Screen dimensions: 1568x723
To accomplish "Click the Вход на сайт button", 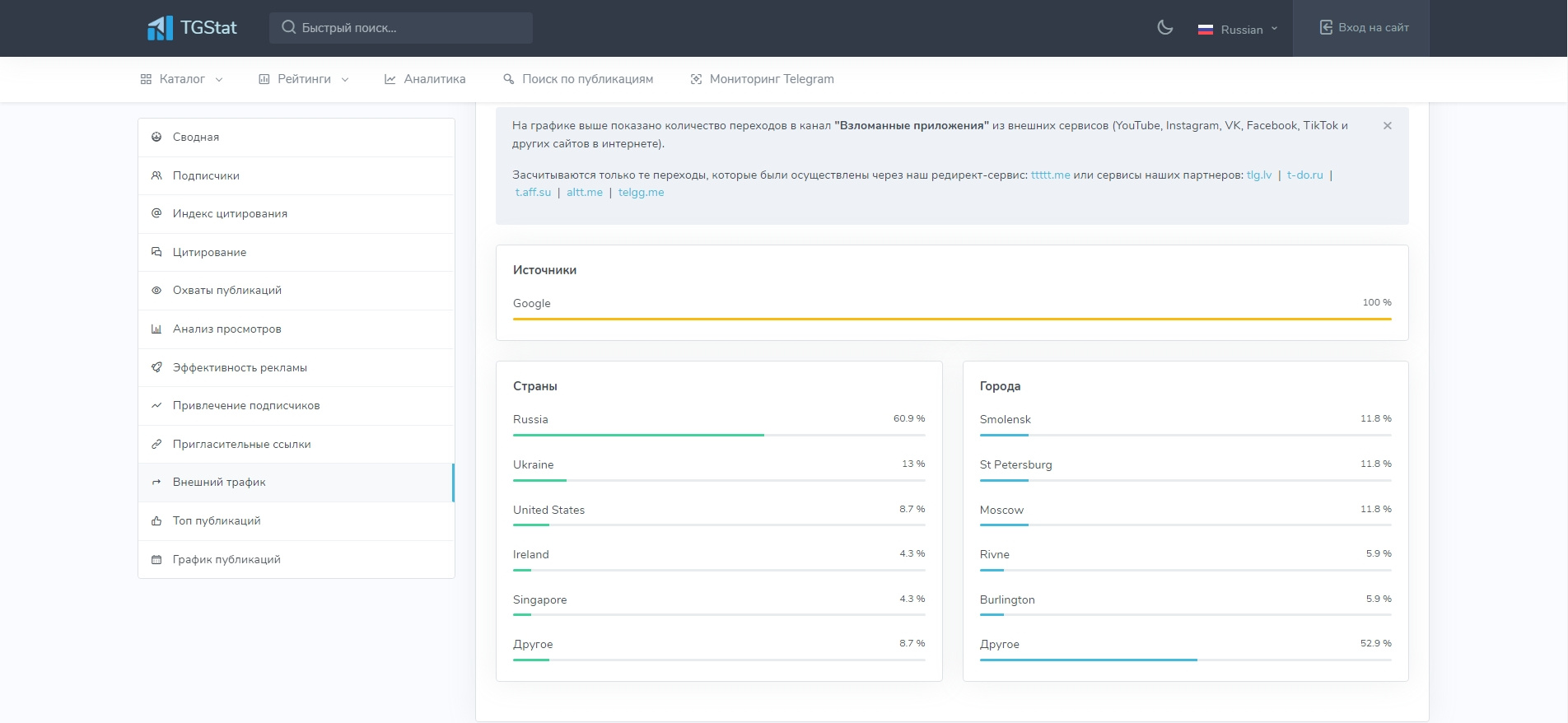I will 1364,28.
